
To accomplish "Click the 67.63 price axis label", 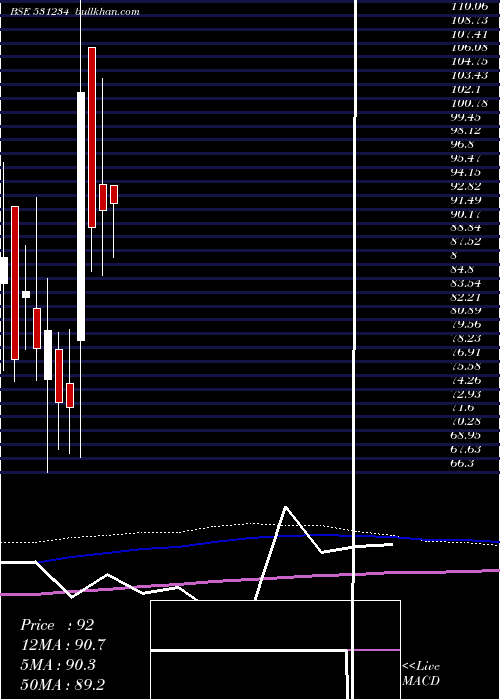I will pyautogui.click(x=466, y=449).
